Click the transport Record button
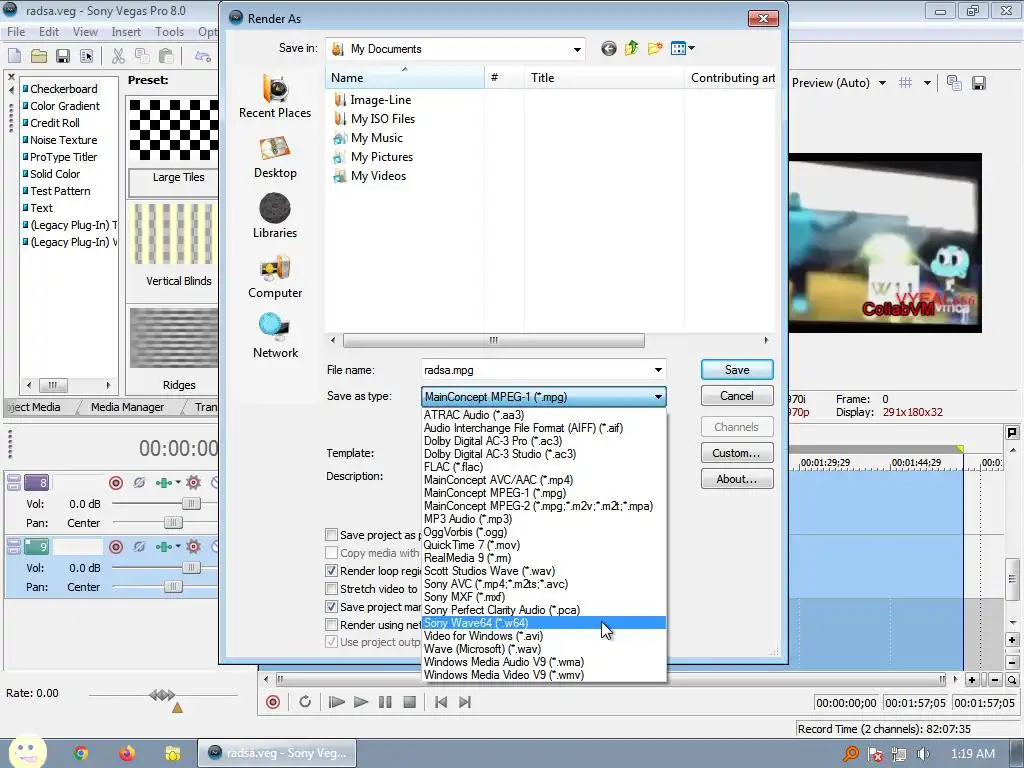The width and height of the screenshot is (1024, 768). [x=273, y=702]
